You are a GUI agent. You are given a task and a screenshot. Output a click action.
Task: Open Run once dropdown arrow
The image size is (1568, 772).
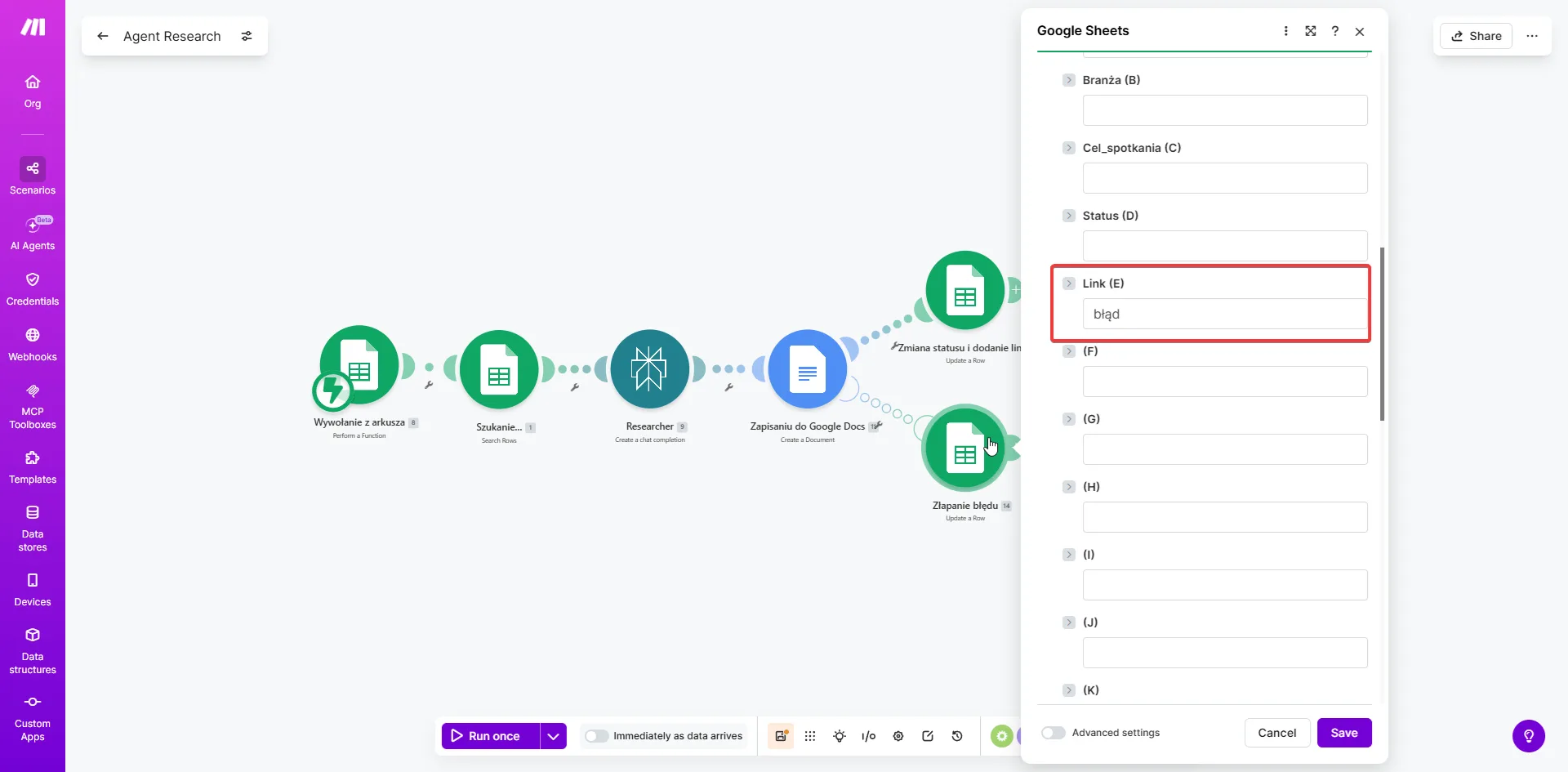tap(553, 736)
